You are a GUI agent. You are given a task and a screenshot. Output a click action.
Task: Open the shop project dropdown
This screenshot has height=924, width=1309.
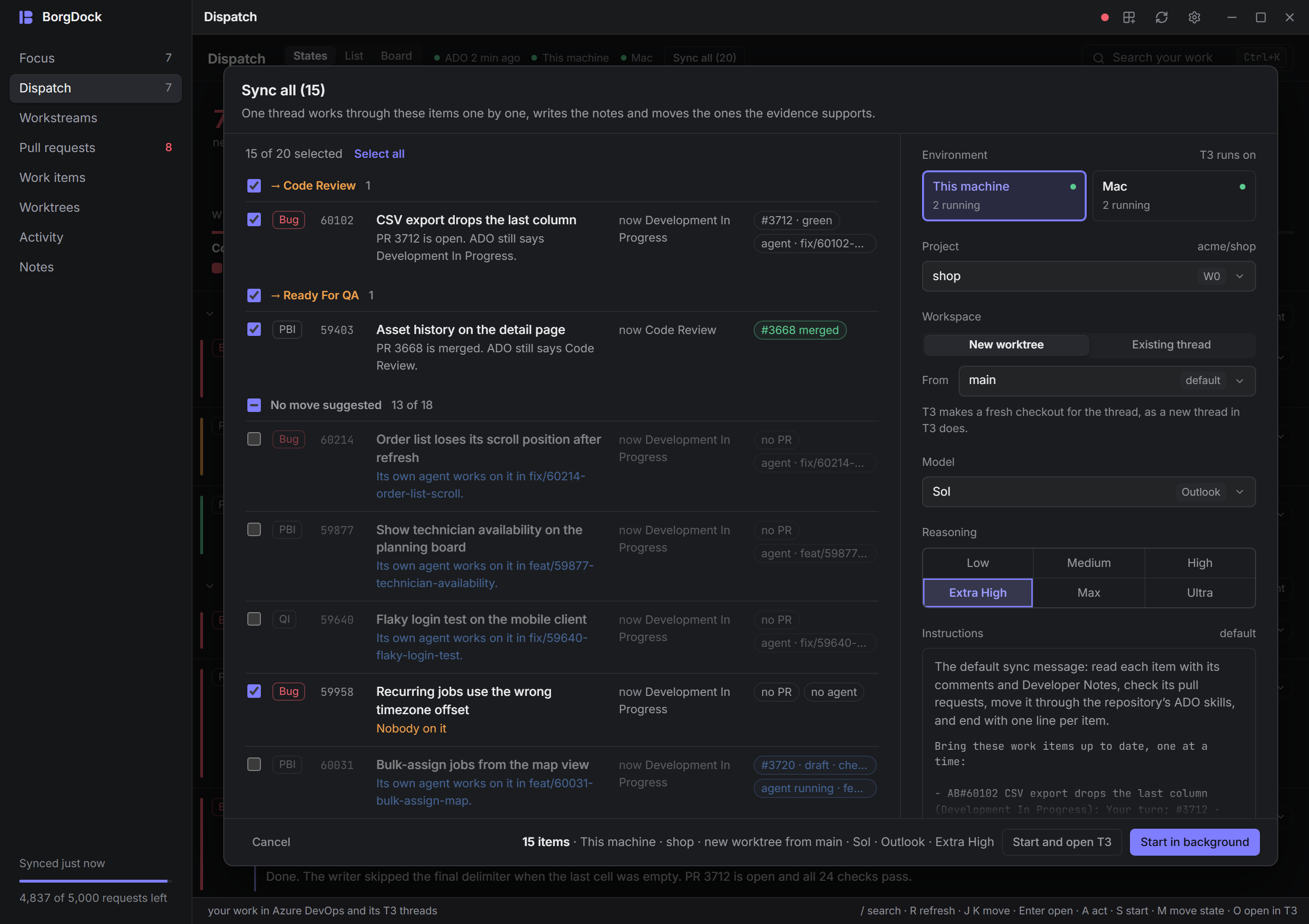1089,276
